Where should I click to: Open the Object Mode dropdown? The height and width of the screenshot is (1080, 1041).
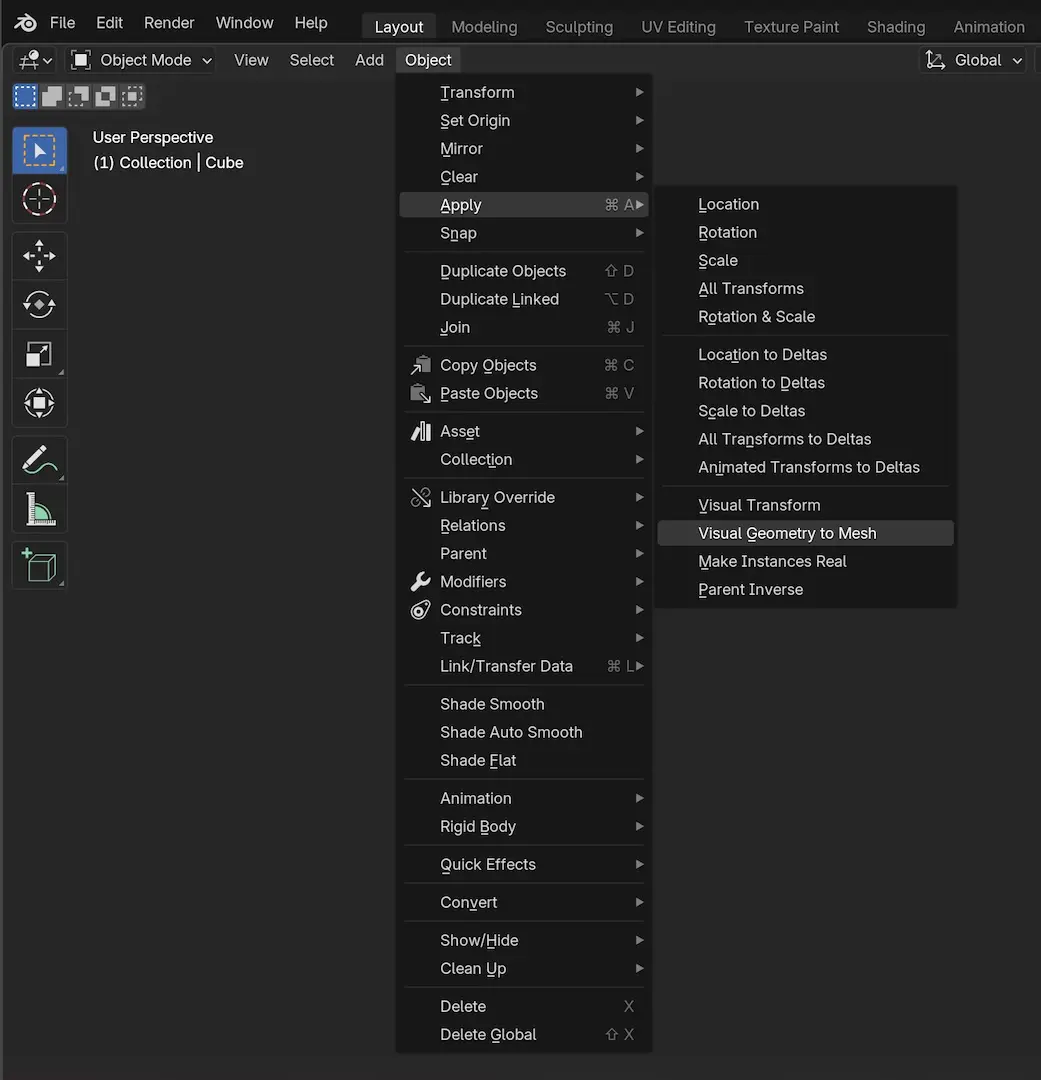[141, 60]
